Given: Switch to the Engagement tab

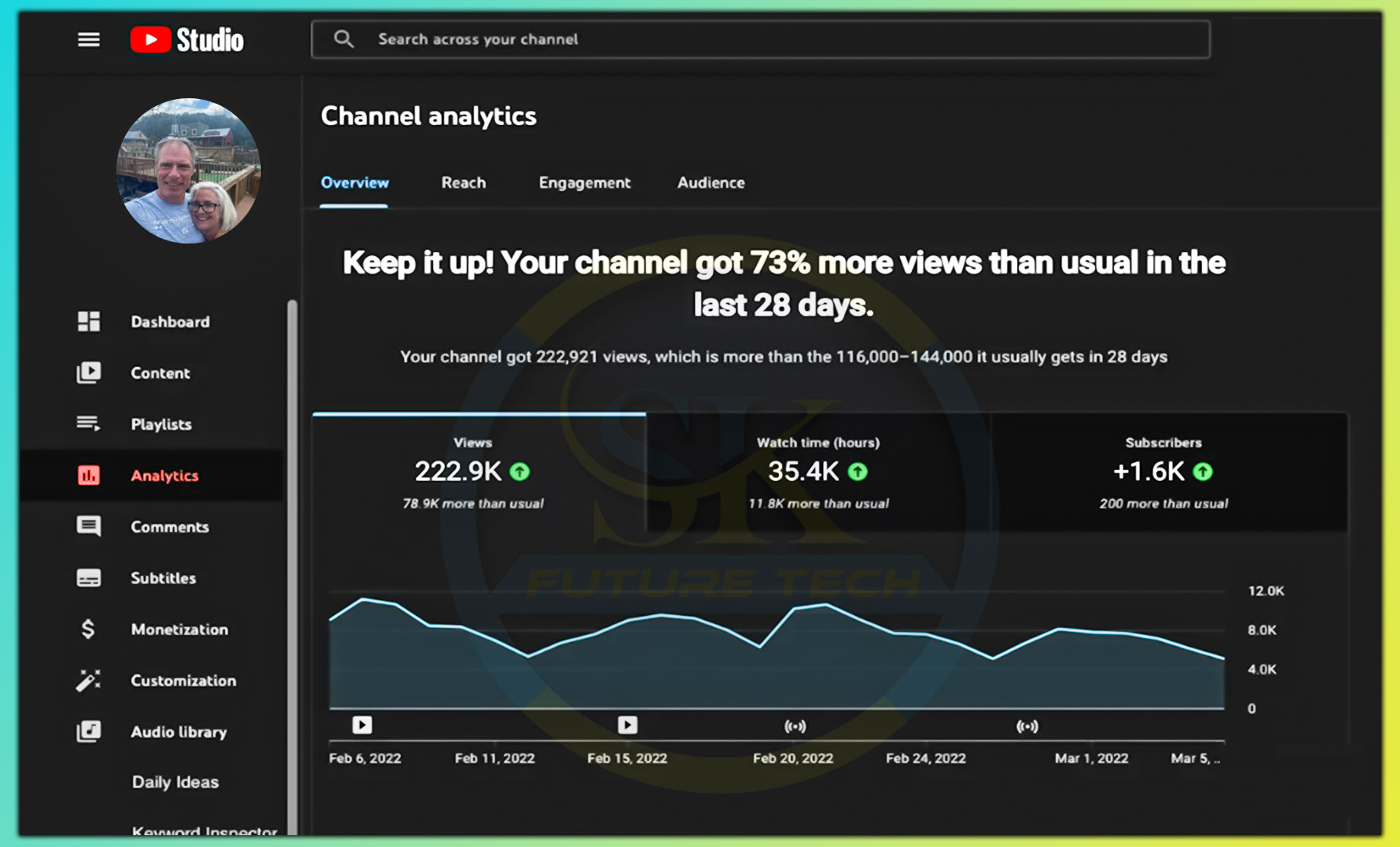Looking at the screenshot, I should (x=584, y=183).
